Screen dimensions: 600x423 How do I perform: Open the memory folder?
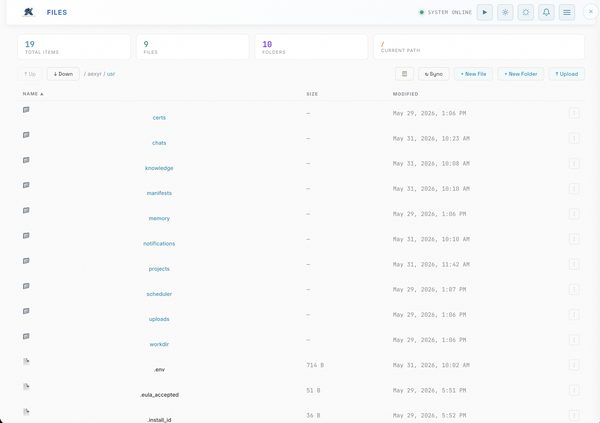(x=159, y=218)
